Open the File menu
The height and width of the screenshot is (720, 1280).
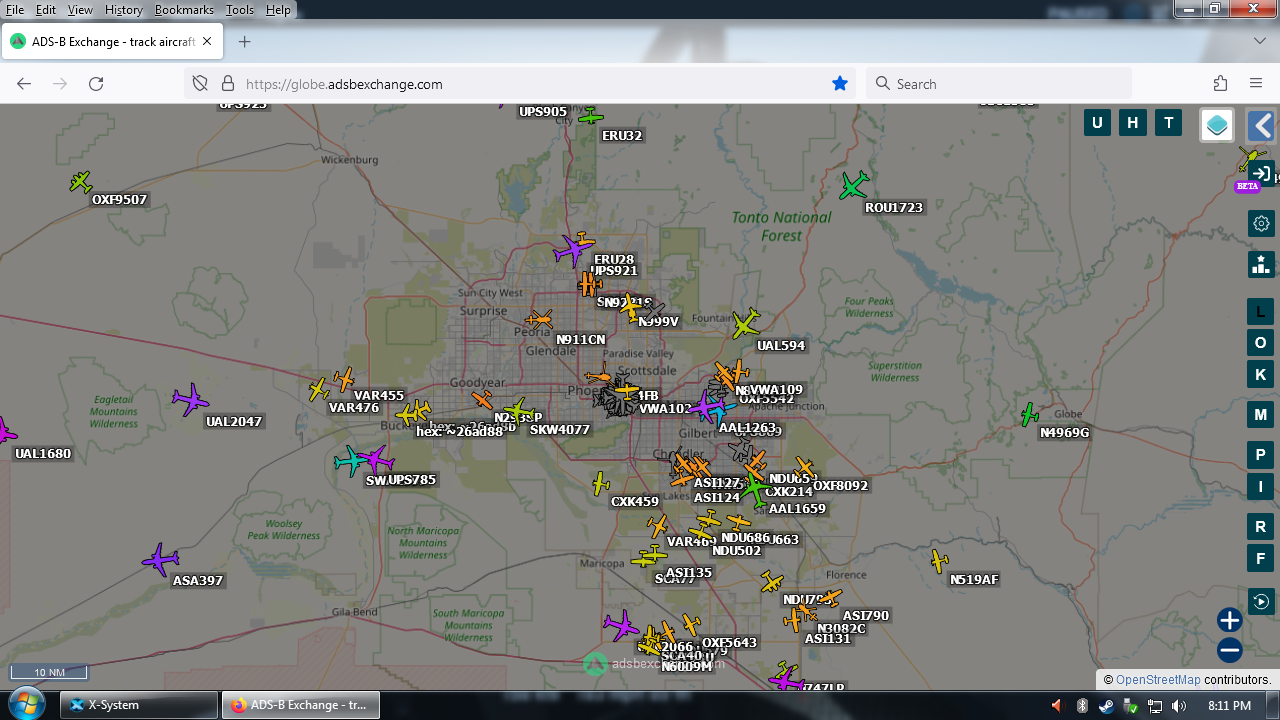(x=15, y=10)
